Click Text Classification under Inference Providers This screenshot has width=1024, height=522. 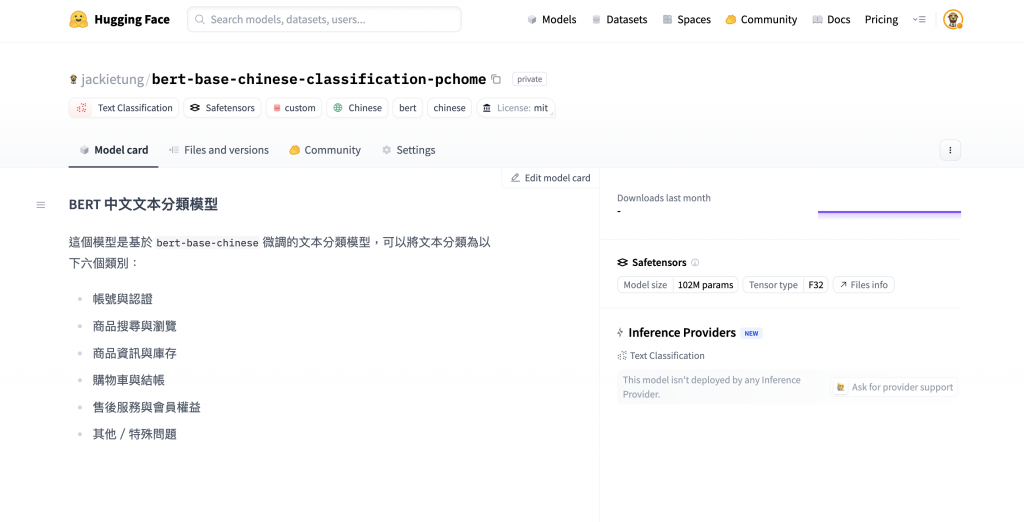click(x=661, y=356)
